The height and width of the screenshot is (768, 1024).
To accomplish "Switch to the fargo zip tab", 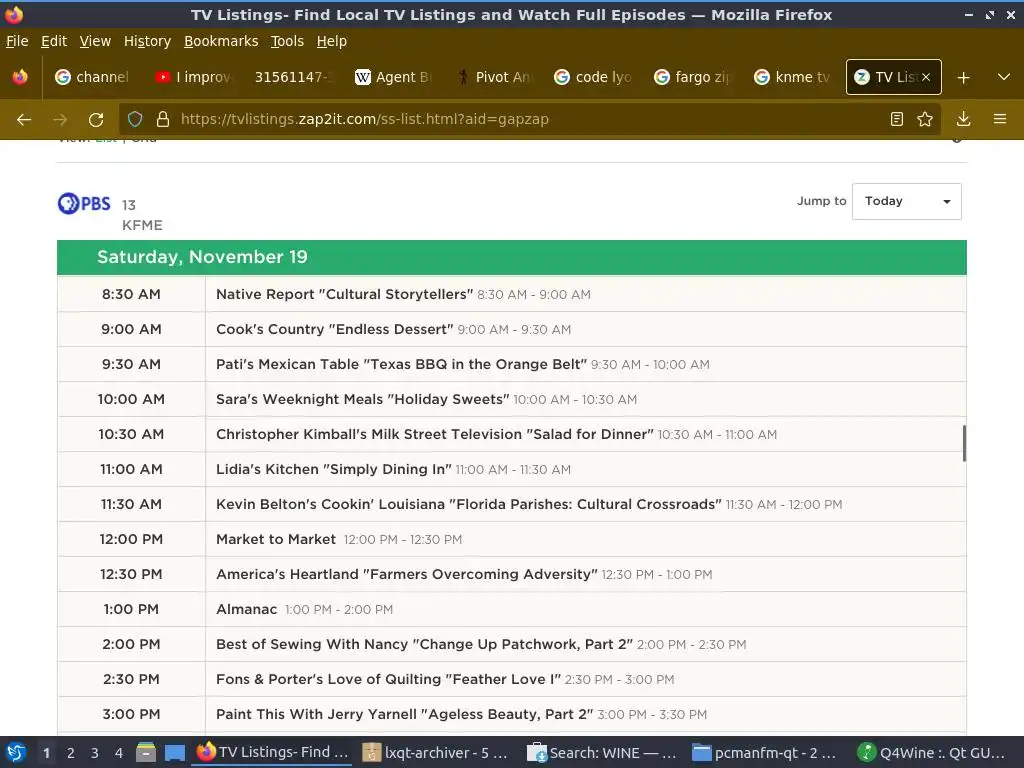I will click(692, 77).
